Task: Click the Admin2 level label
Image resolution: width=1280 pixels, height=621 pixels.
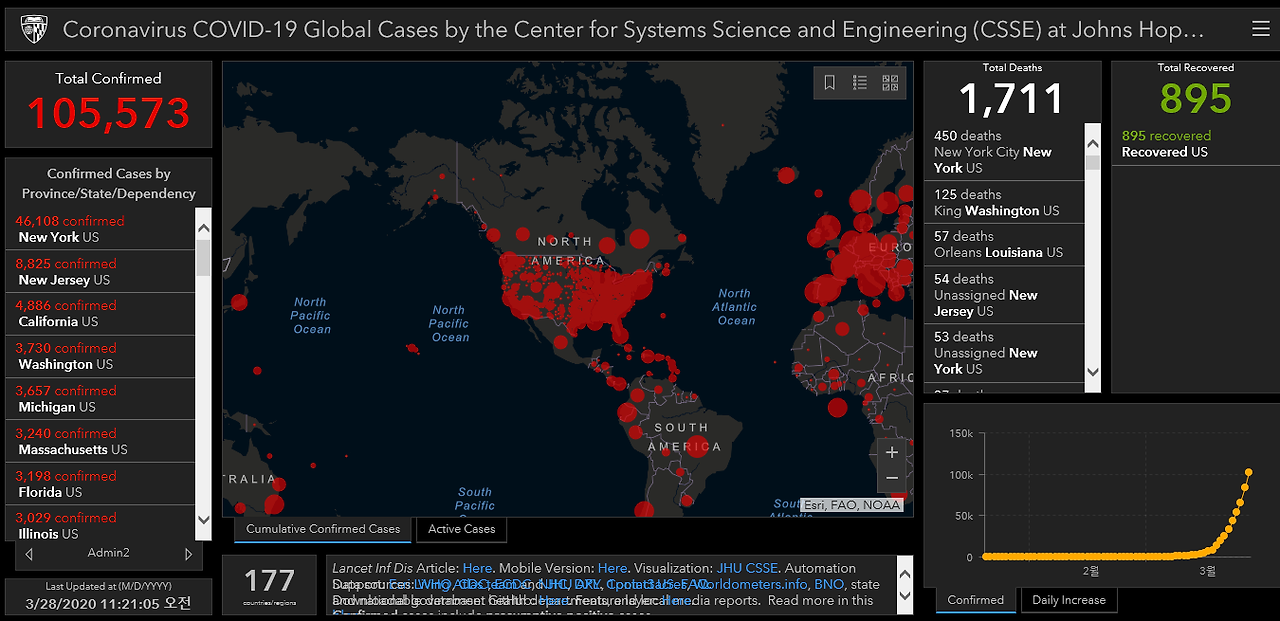Action: 108,553
